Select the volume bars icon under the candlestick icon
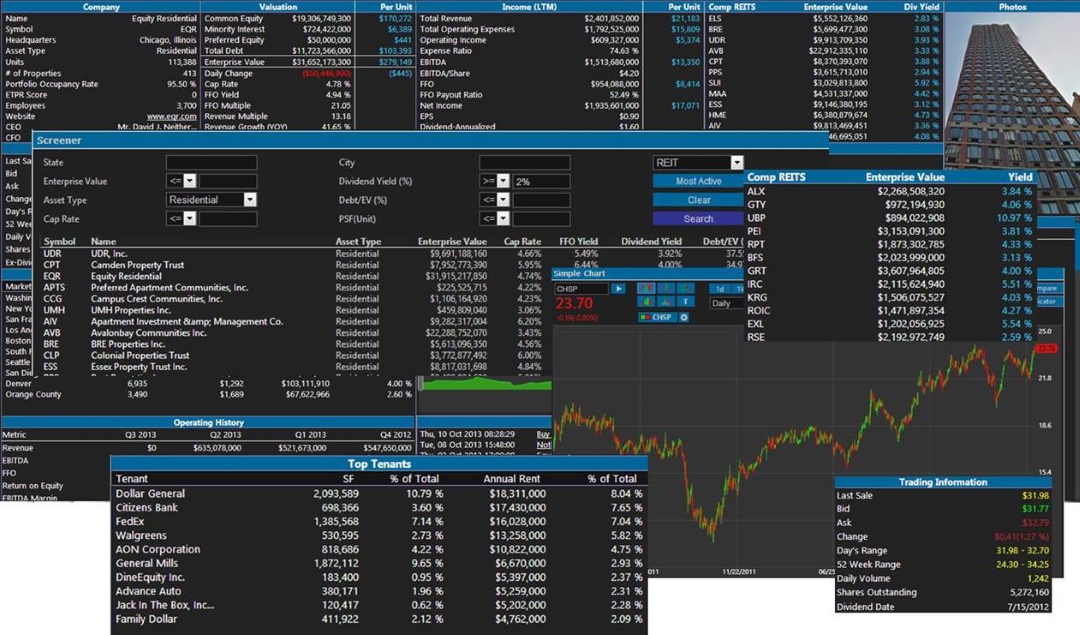The height and width of the screenshot is (635, 1080). (646, 302)
